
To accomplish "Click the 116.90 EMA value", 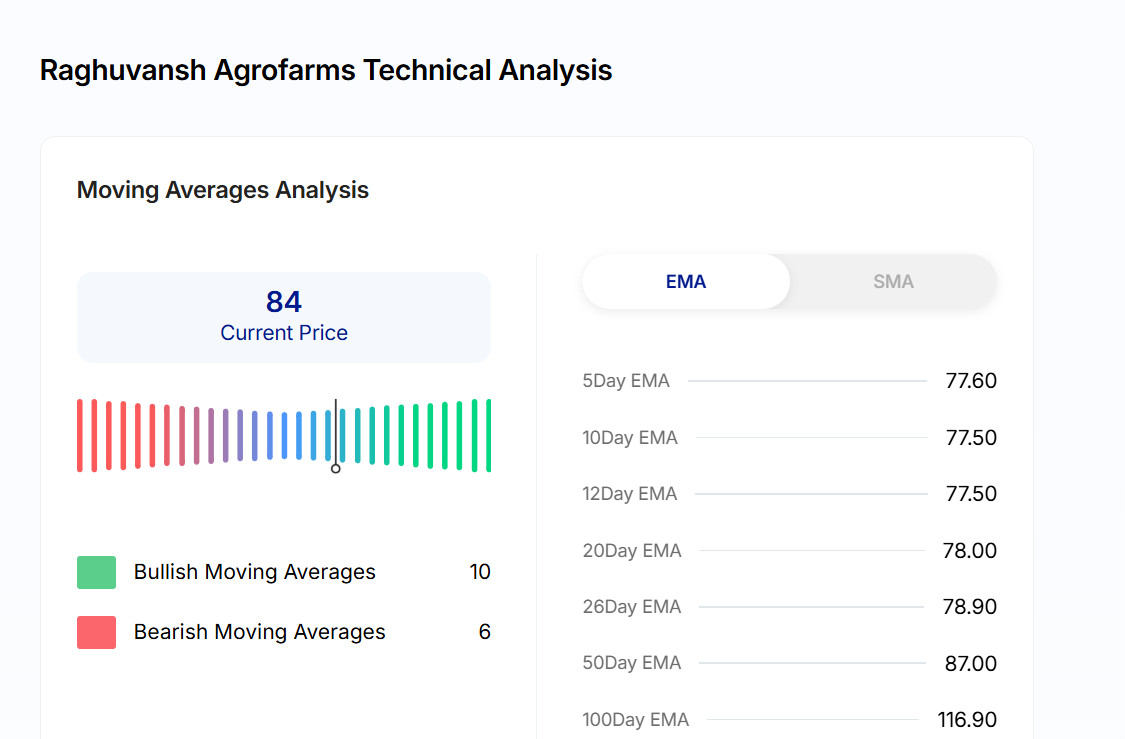I will (967, 720).
